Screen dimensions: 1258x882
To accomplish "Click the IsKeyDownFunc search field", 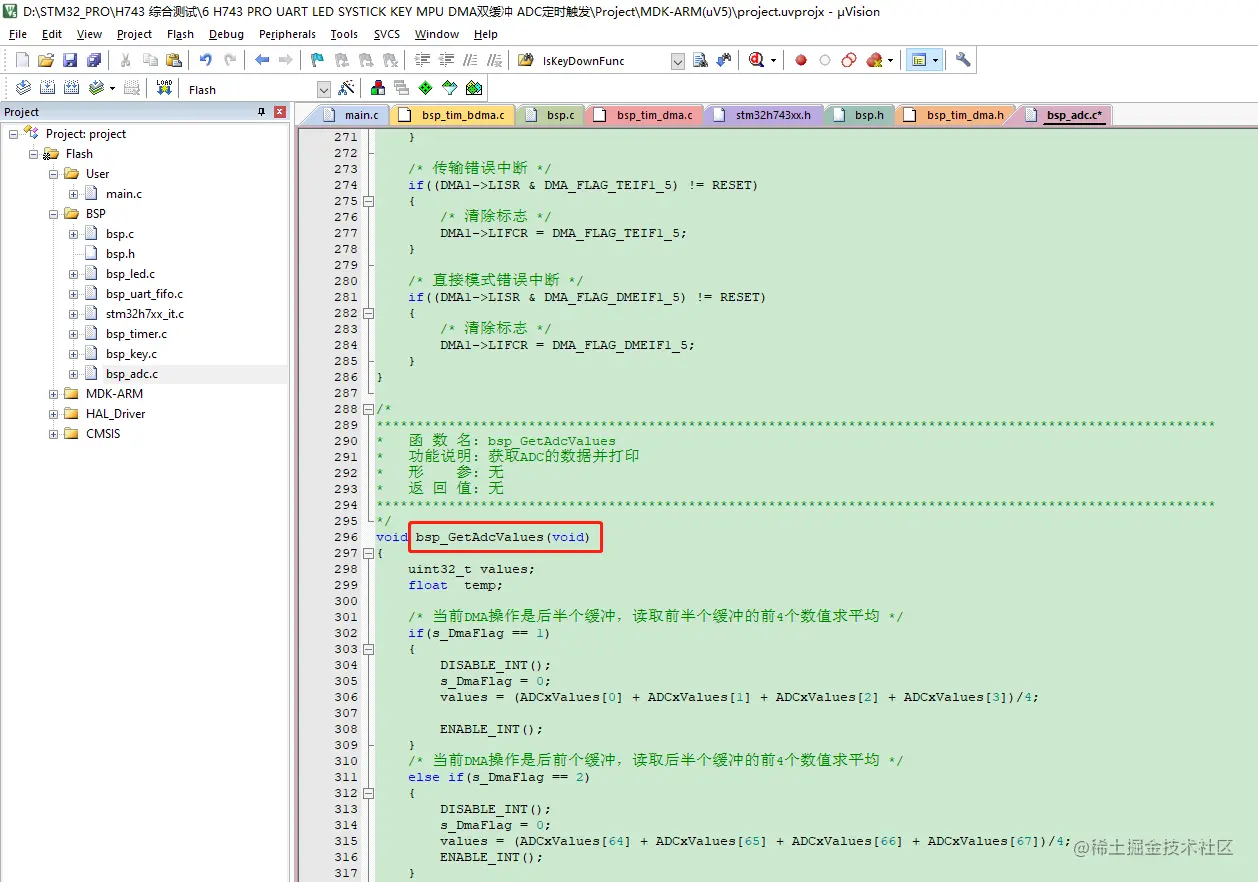I will pyautogui.click(x=603, y=61).
